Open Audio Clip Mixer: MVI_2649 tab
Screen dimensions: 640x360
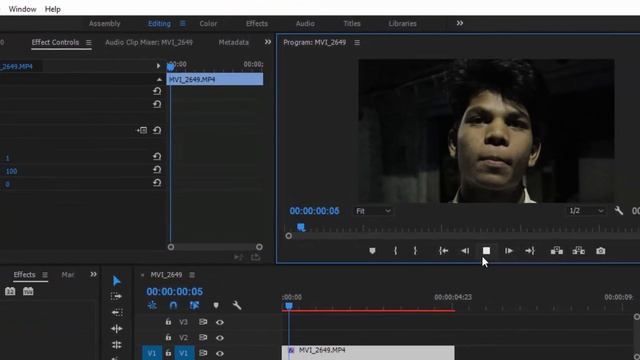149,42
